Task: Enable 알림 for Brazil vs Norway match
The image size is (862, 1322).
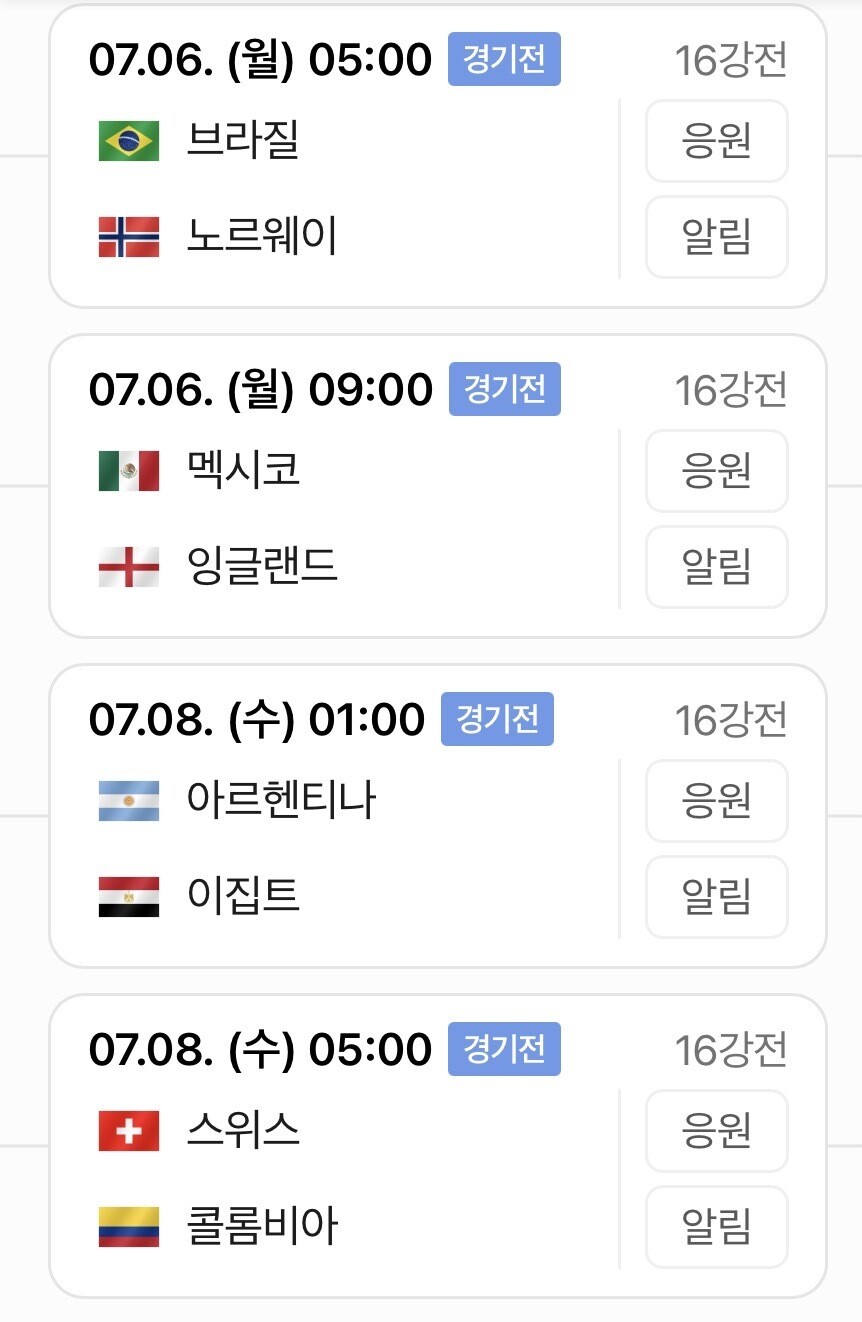Action: [x=717, y=237]
